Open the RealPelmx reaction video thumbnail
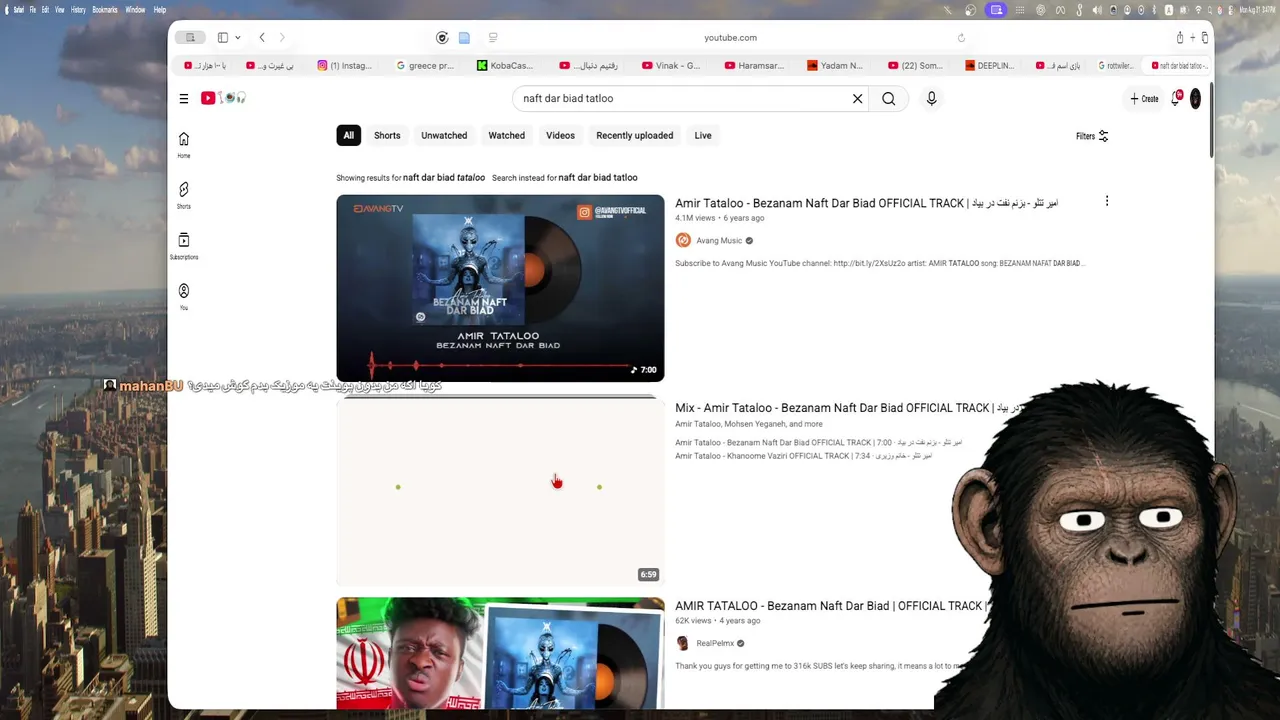This screenshot has height=720, width=1280. (500, 653)
